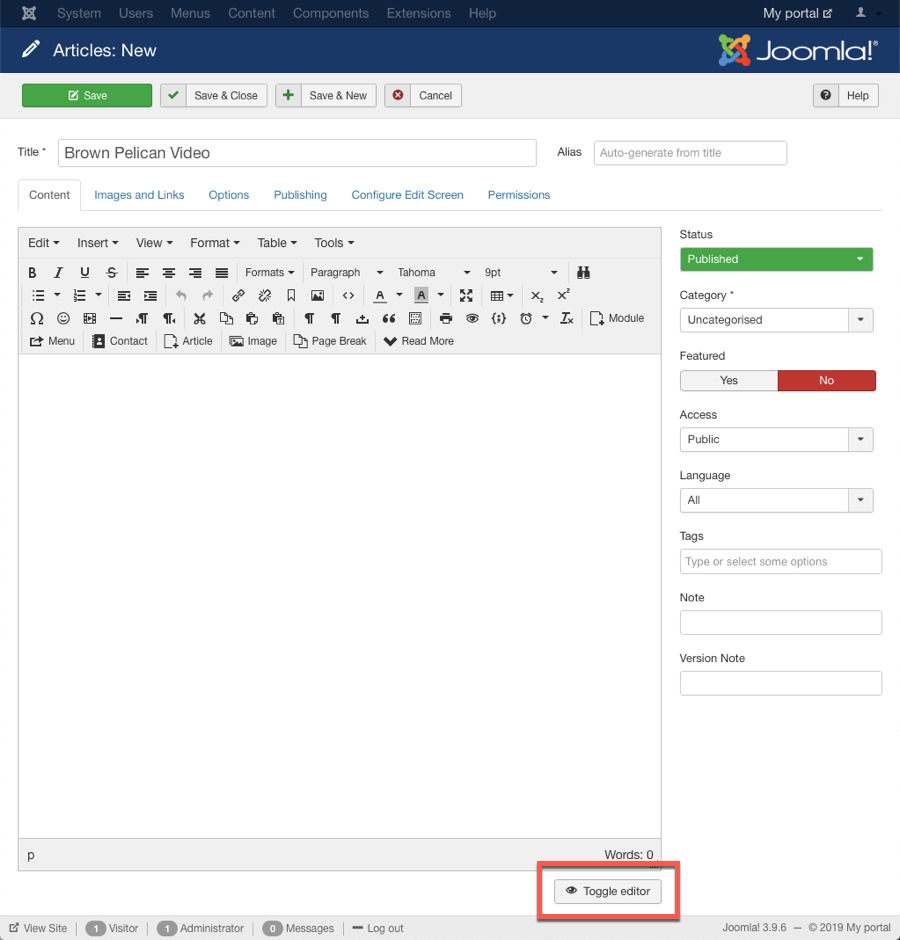Click the emoticons smiley icon
Screen dimensions: 900x940
pyautogui.click(x=63, y=318)
